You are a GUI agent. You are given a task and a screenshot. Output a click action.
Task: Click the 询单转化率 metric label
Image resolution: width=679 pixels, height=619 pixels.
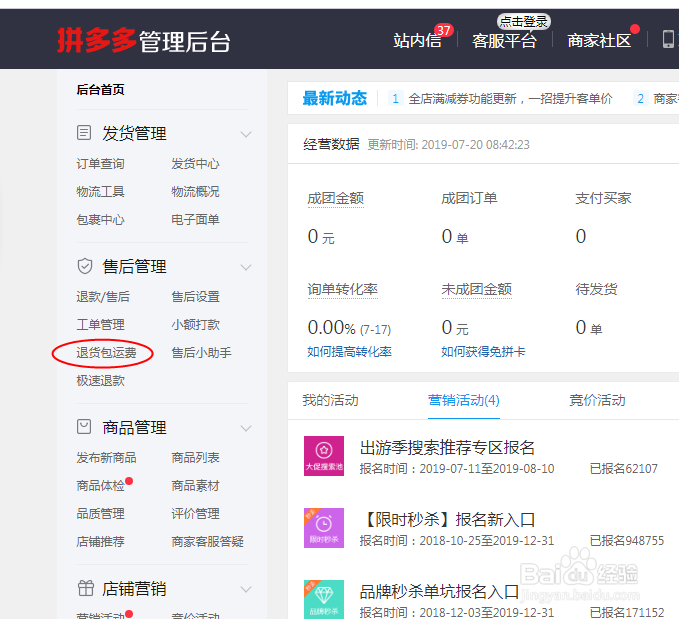click(343, 289)
